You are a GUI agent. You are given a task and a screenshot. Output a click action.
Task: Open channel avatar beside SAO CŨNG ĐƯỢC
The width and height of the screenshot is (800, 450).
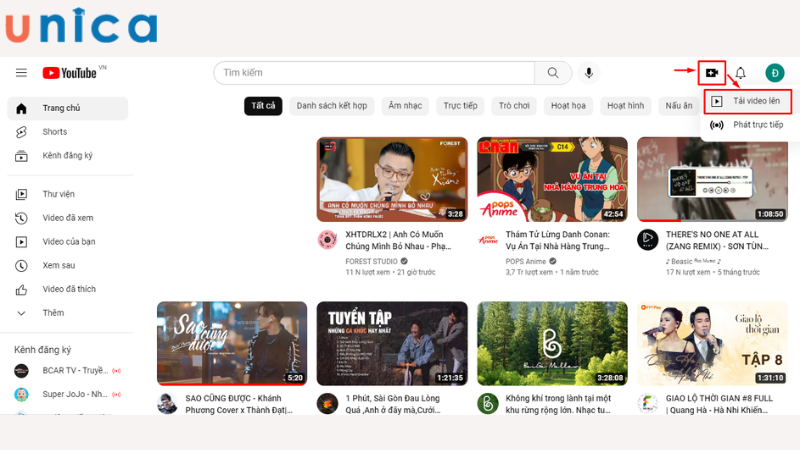tap(167, 404)
